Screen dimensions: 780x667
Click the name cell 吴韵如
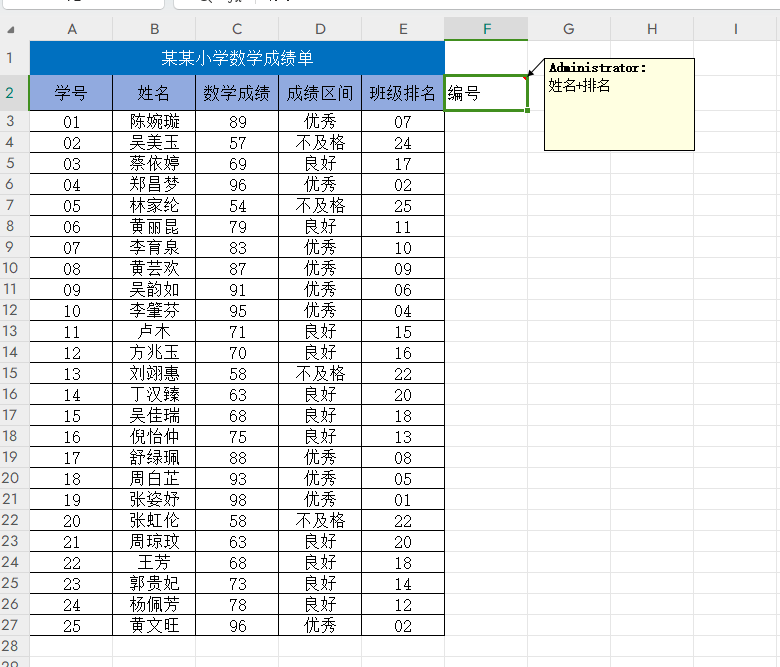pyautogui.click(x=154, y=289)
